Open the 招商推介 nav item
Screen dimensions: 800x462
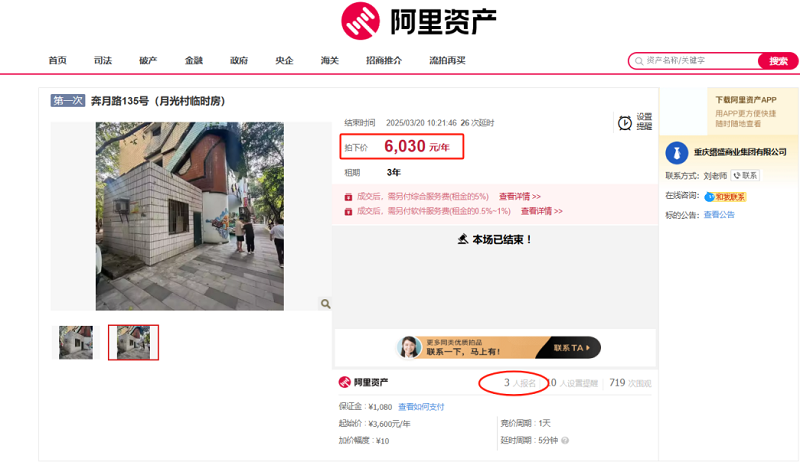click(384, 61)
